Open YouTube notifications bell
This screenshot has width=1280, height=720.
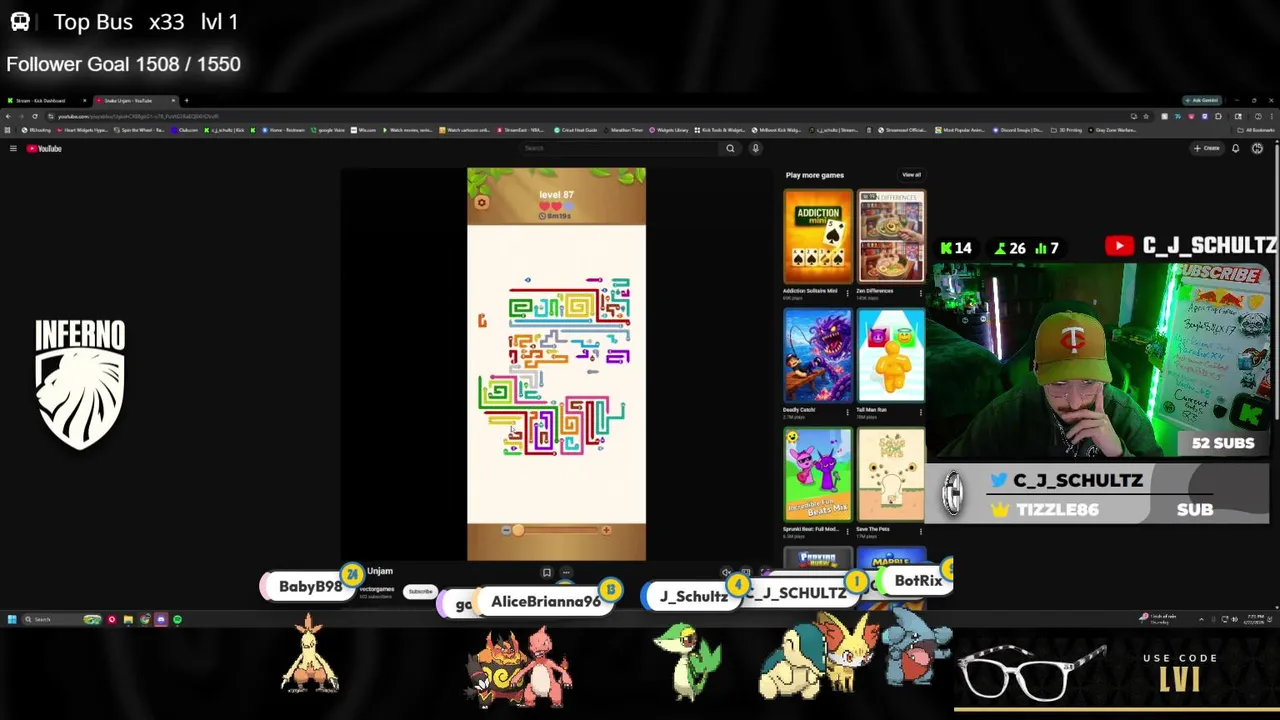click(1235, 148)
